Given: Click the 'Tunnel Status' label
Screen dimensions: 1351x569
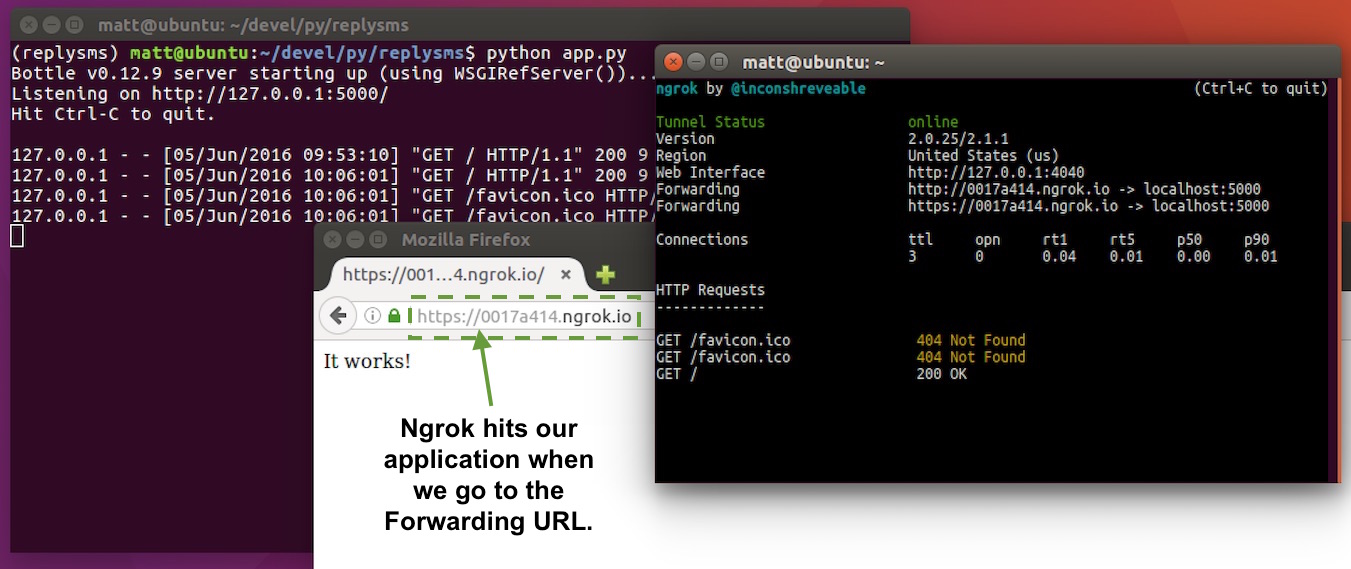Looking at the screenshot, I should (710, 122).
